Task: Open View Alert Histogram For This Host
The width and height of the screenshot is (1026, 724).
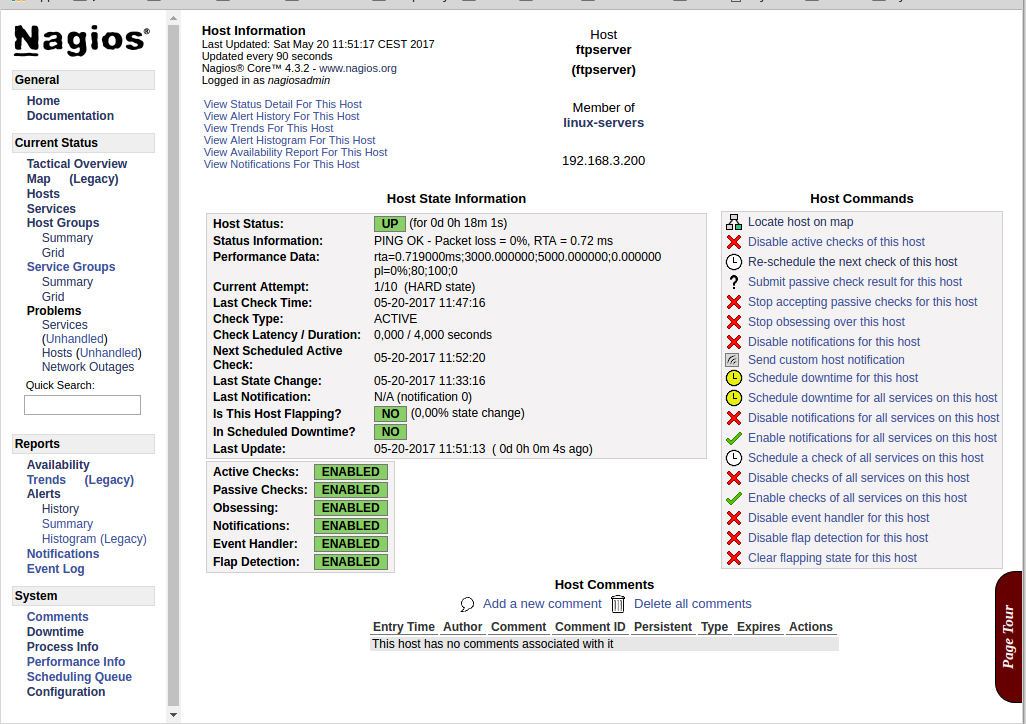Action: (289, 140)
